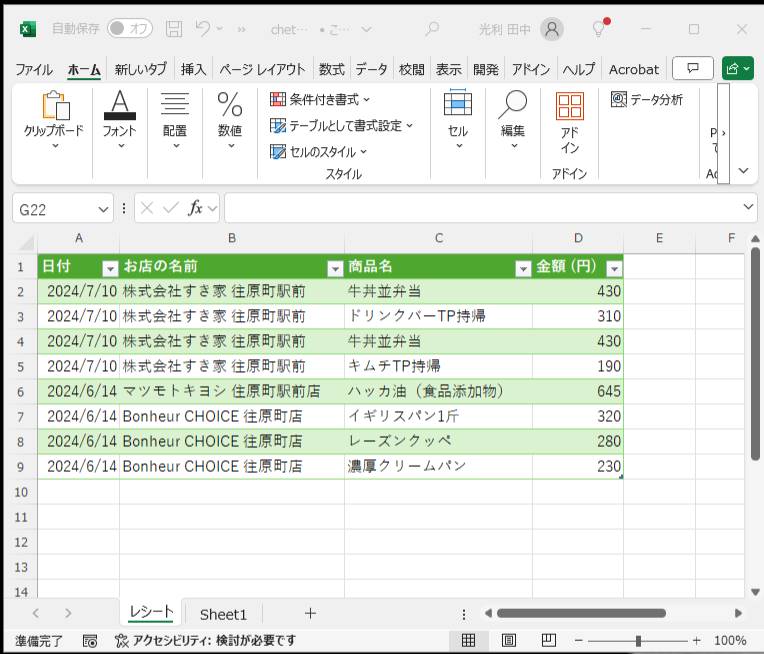Open the 開発 ribbon tab
764x654 pixels.
click(486, 70)
